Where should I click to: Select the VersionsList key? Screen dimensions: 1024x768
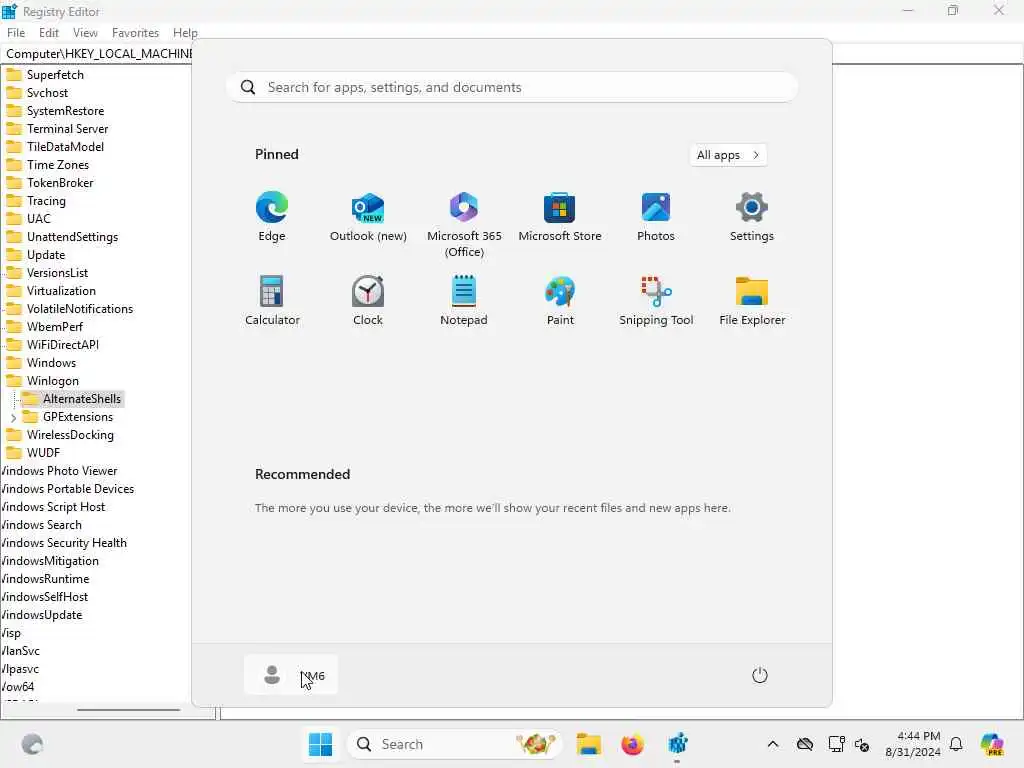(x=57, y=273)
